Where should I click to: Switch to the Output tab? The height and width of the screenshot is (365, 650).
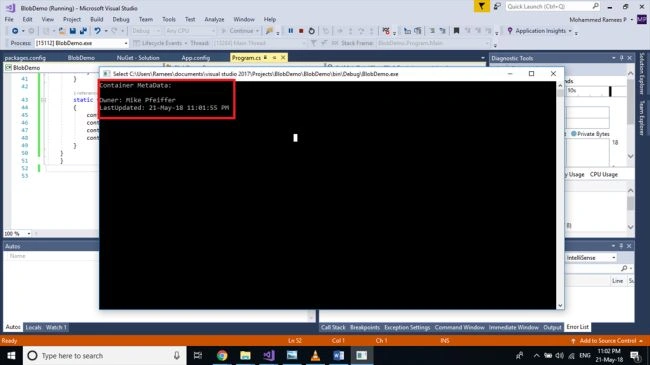(x=552, y=327)
